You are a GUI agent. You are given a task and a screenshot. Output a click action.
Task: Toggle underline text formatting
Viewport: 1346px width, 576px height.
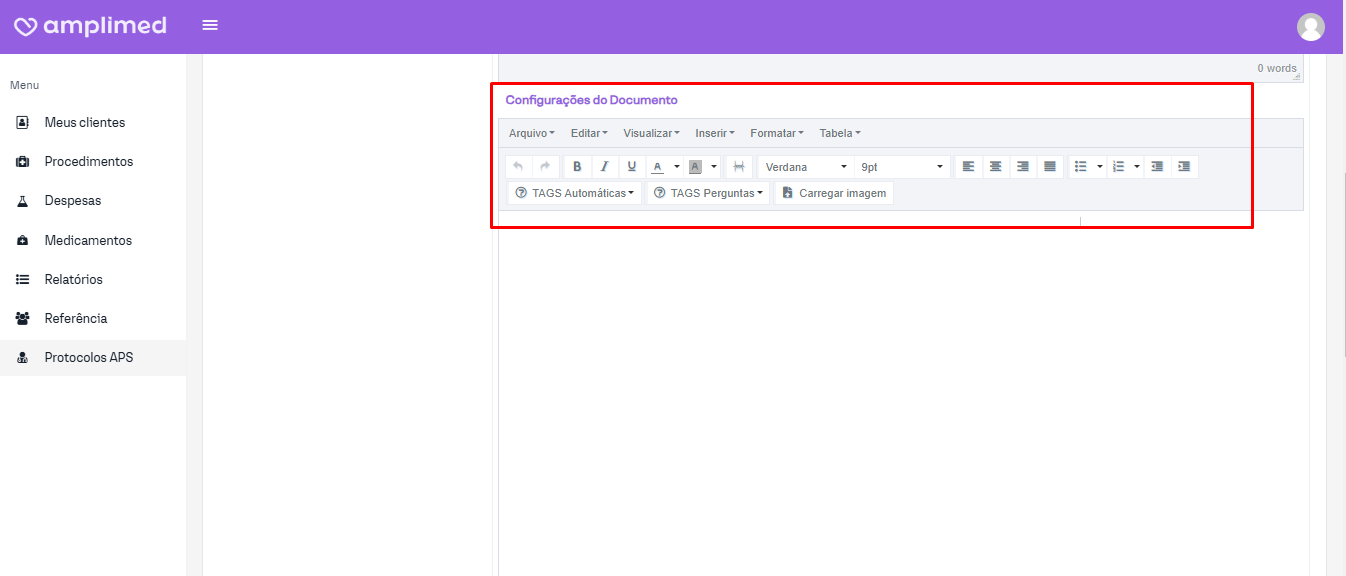click(631, 167)
